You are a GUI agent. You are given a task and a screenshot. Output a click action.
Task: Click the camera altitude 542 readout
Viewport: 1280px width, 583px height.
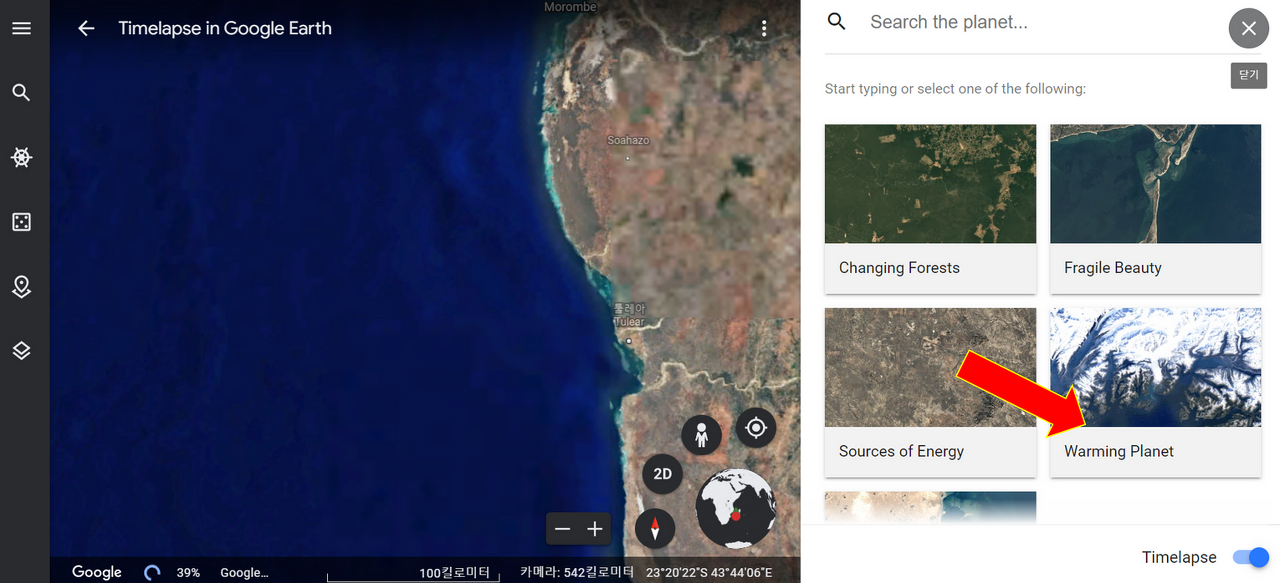pos(576,572)
